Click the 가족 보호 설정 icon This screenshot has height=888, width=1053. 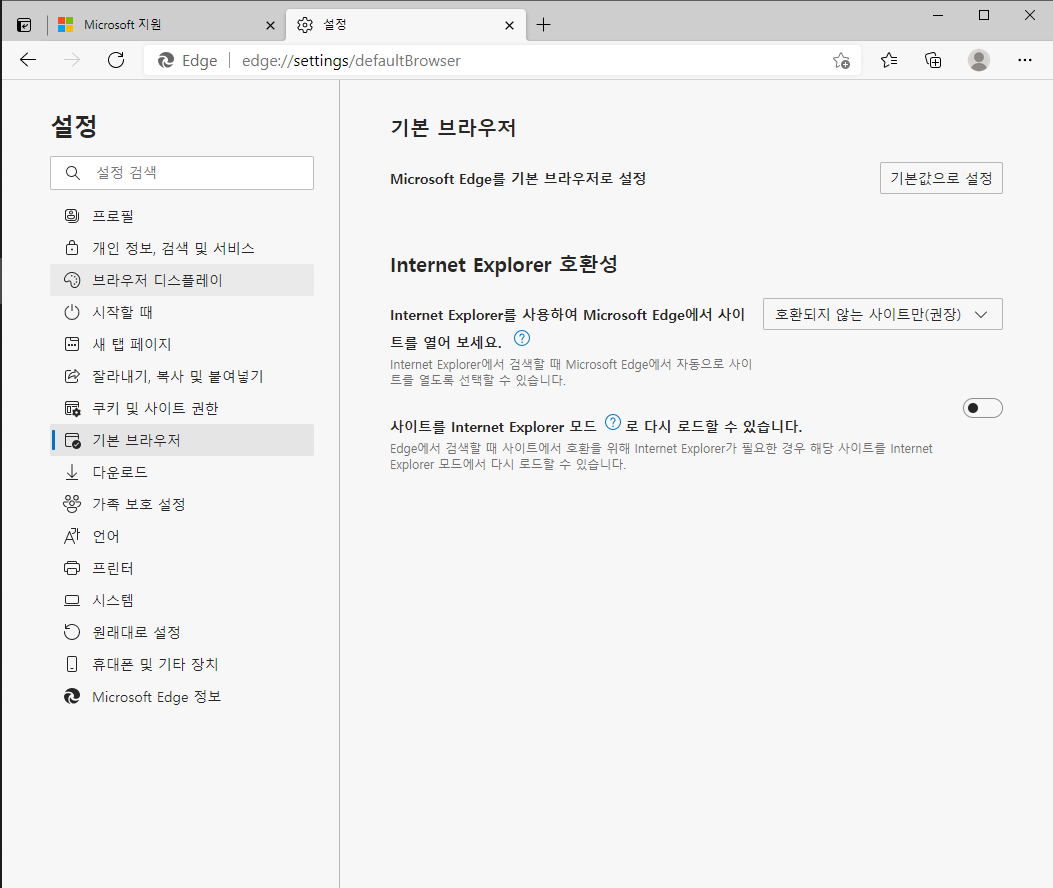pyautogui.click(x=72, y=504)
